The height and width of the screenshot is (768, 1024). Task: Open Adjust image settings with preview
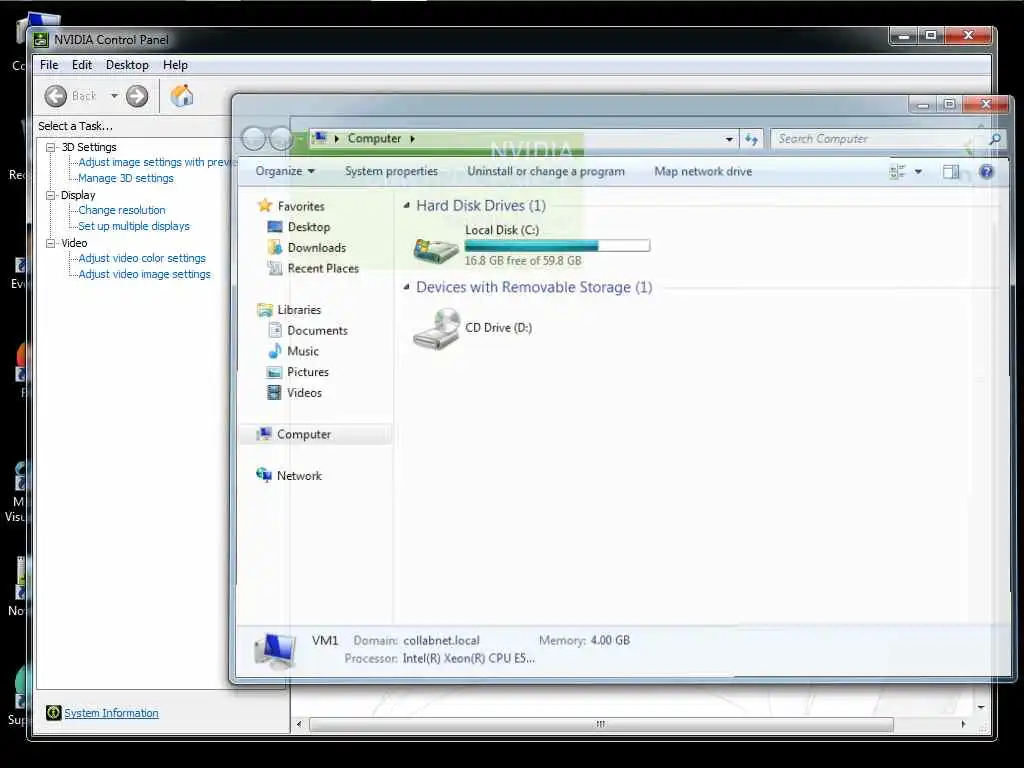pos(155,162)
